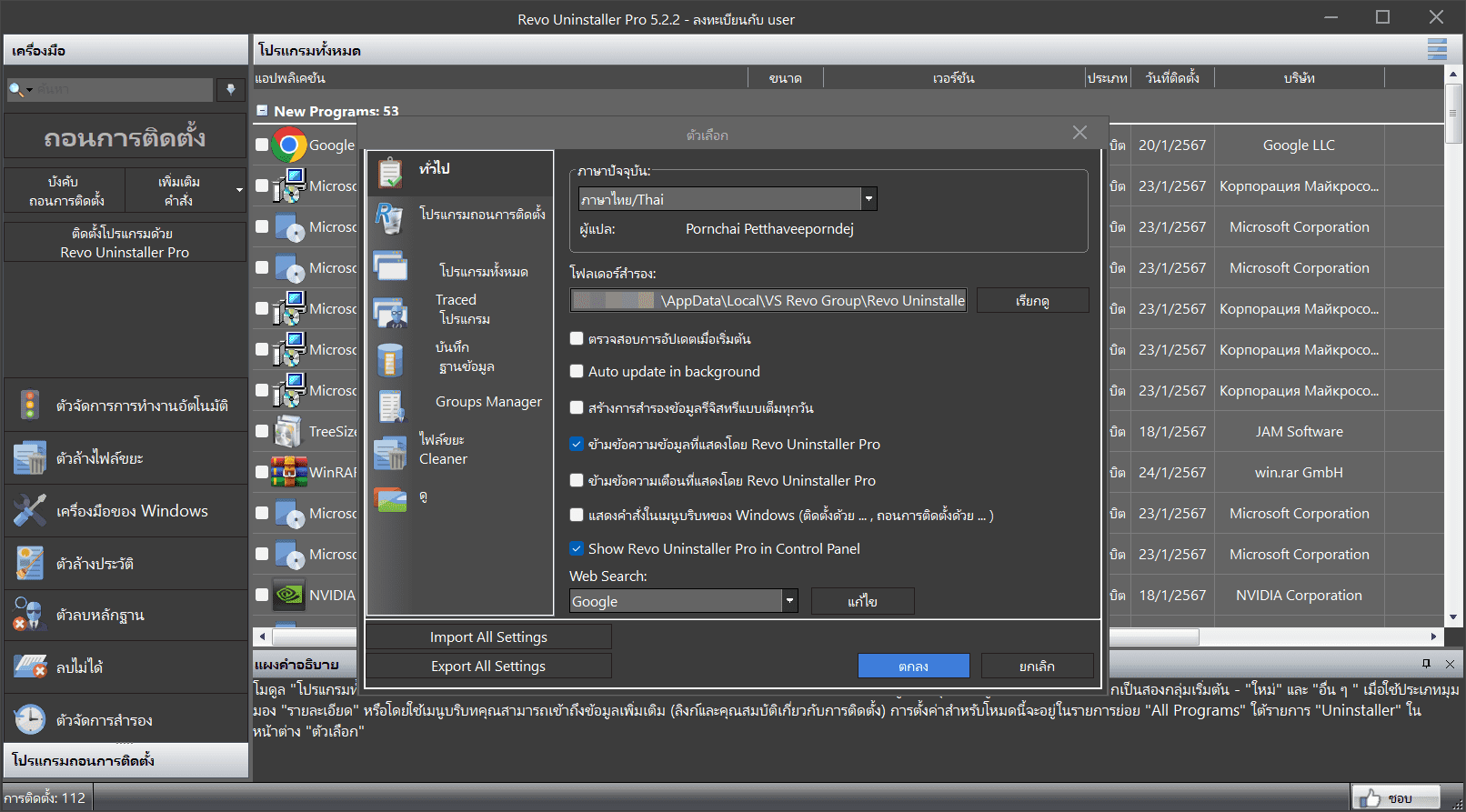Select โปรแกรมทั้งหมด options icon
Viewport: 1466px width, 812px height.
tap(390, 266)
